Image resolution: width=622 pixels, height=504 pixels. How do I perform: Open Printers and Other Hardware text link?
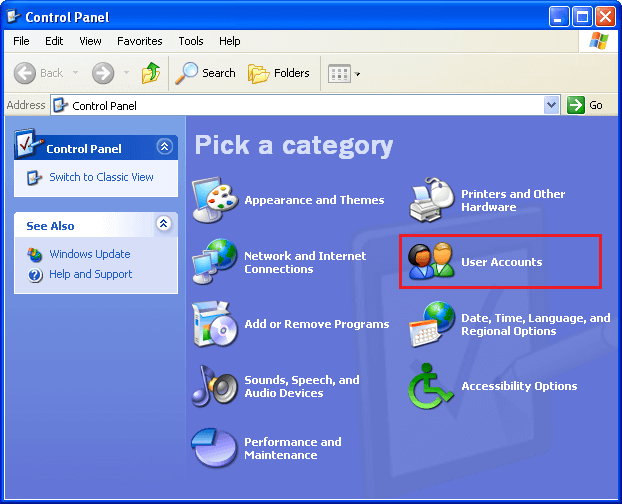click(513, 200)
